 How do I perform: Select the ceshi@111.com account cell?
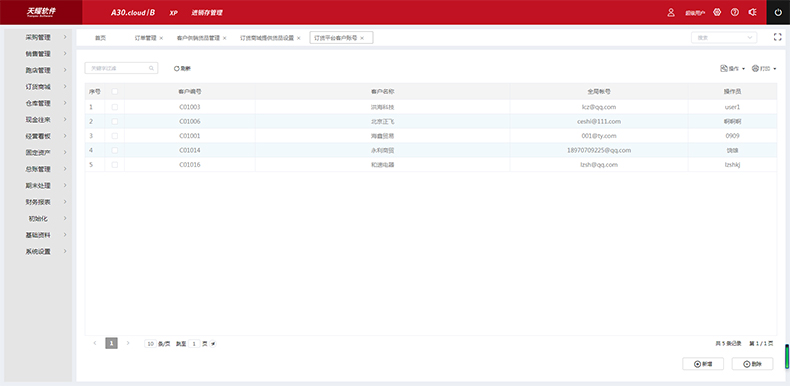click(599, 121)
